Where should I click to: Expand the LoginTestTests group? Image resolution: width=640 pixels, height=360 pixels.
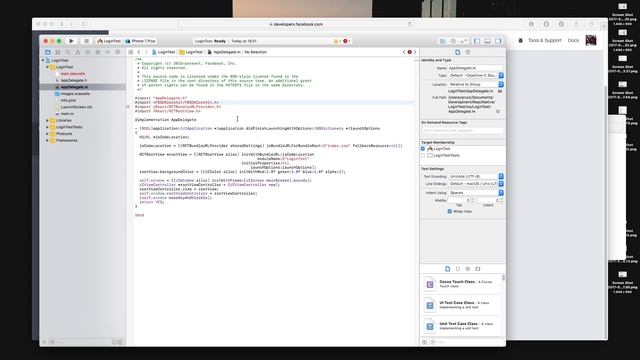(x=47, y=127)
